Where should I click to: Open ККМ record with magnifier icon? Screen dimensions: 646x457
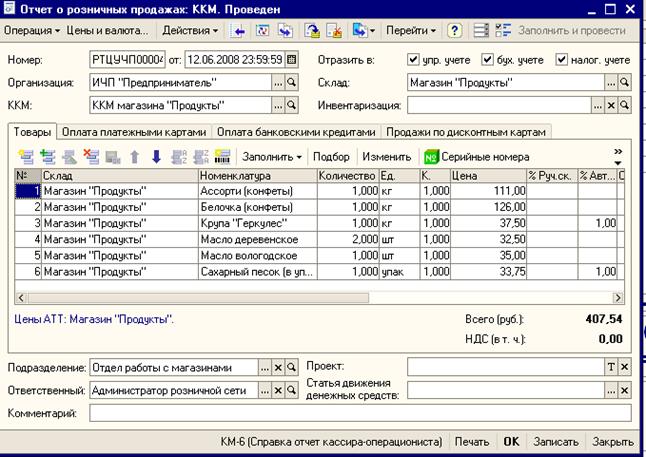291,105
